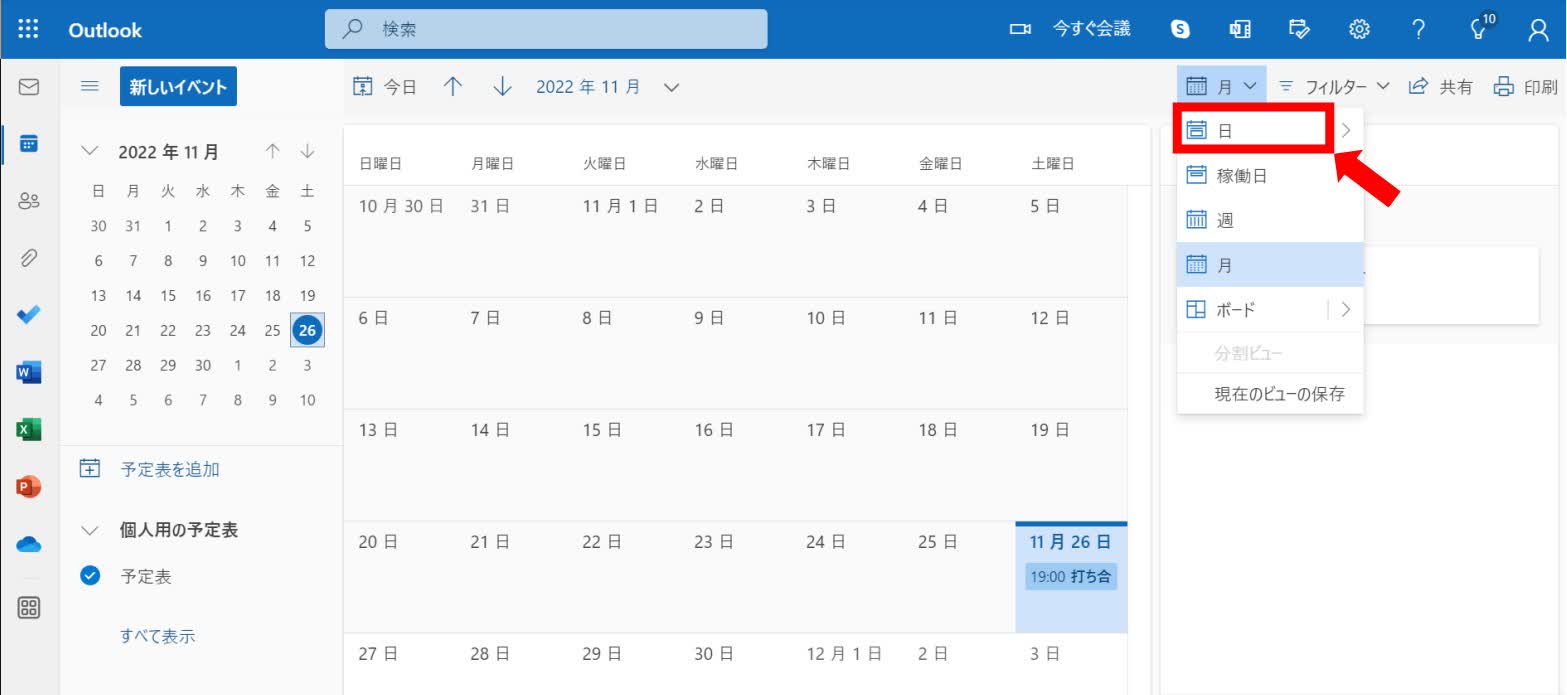Click mini calendar previous month arrow
The height and width of the screenshot is (695, 1567).
point(272,152)
